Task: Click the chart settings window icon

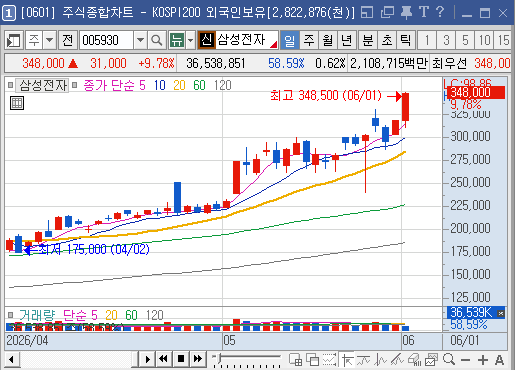Action: [x=431, y=360]
